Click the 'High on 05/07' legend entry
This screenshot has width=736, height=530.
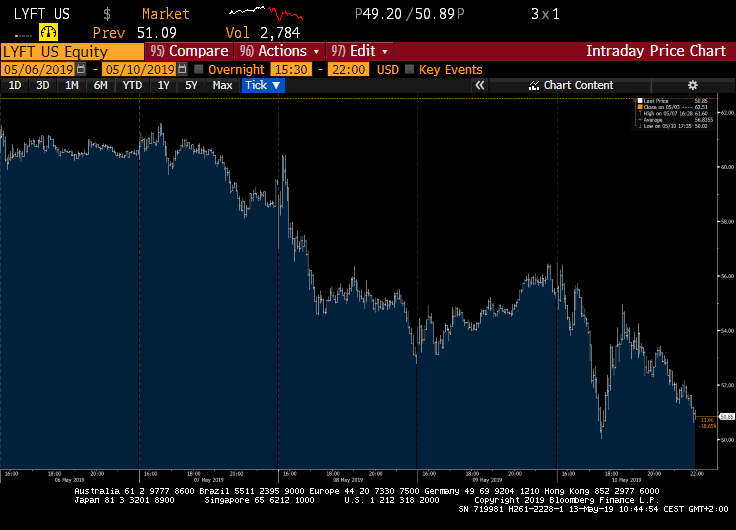click(x=673, y=114)
